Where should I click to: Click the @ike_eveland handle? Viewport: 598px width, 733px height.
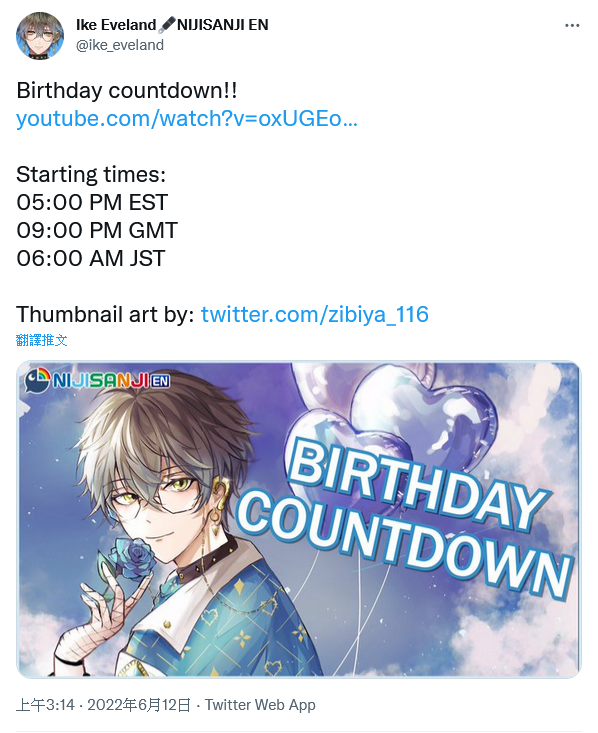(120, 45)
